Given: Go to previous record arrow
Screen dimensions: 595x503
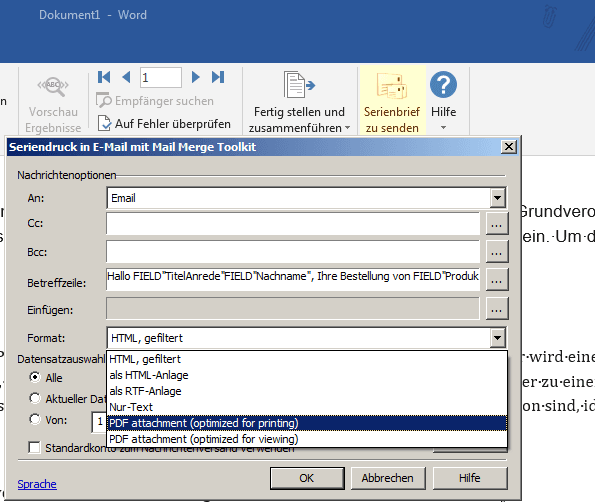Looking at the screenshot, I should 127,77.
